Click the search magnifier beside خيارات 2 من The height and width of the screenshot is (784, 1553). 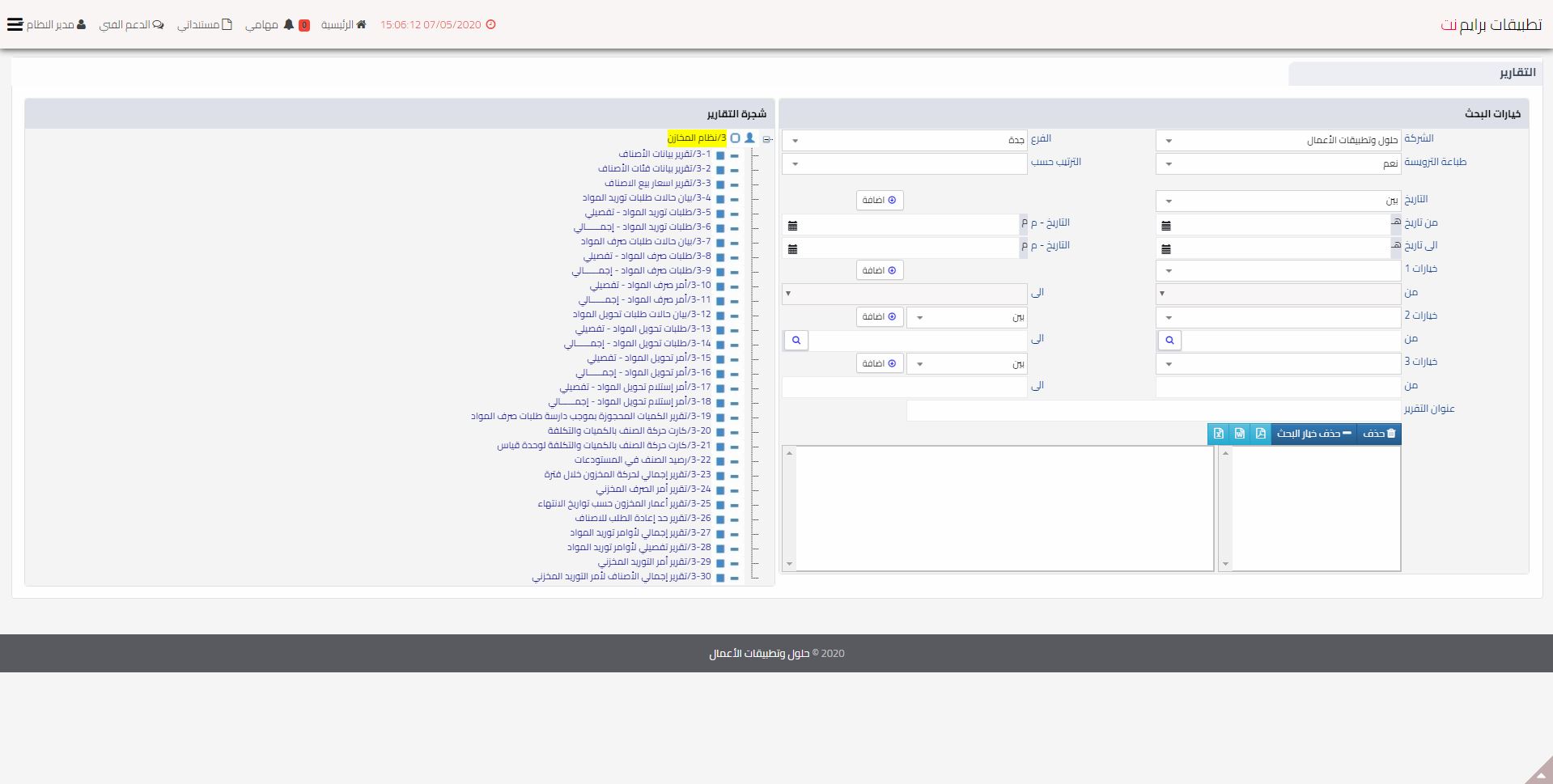coord(1169,341)
